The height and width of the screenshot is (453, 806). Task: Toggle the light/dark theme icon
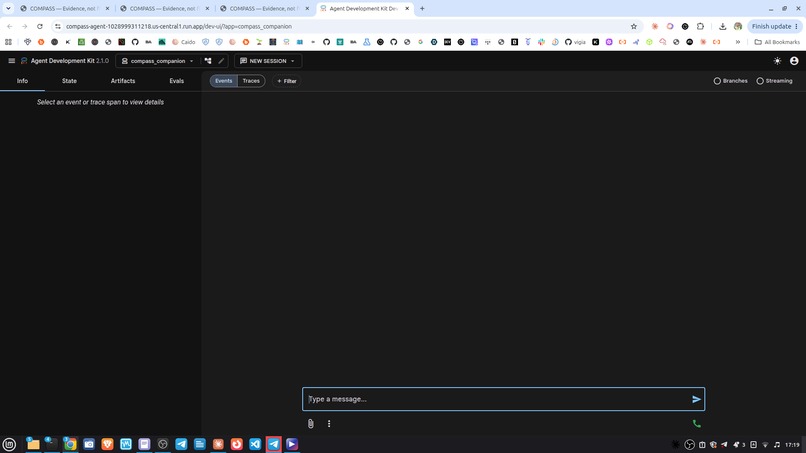coord(777,61)
